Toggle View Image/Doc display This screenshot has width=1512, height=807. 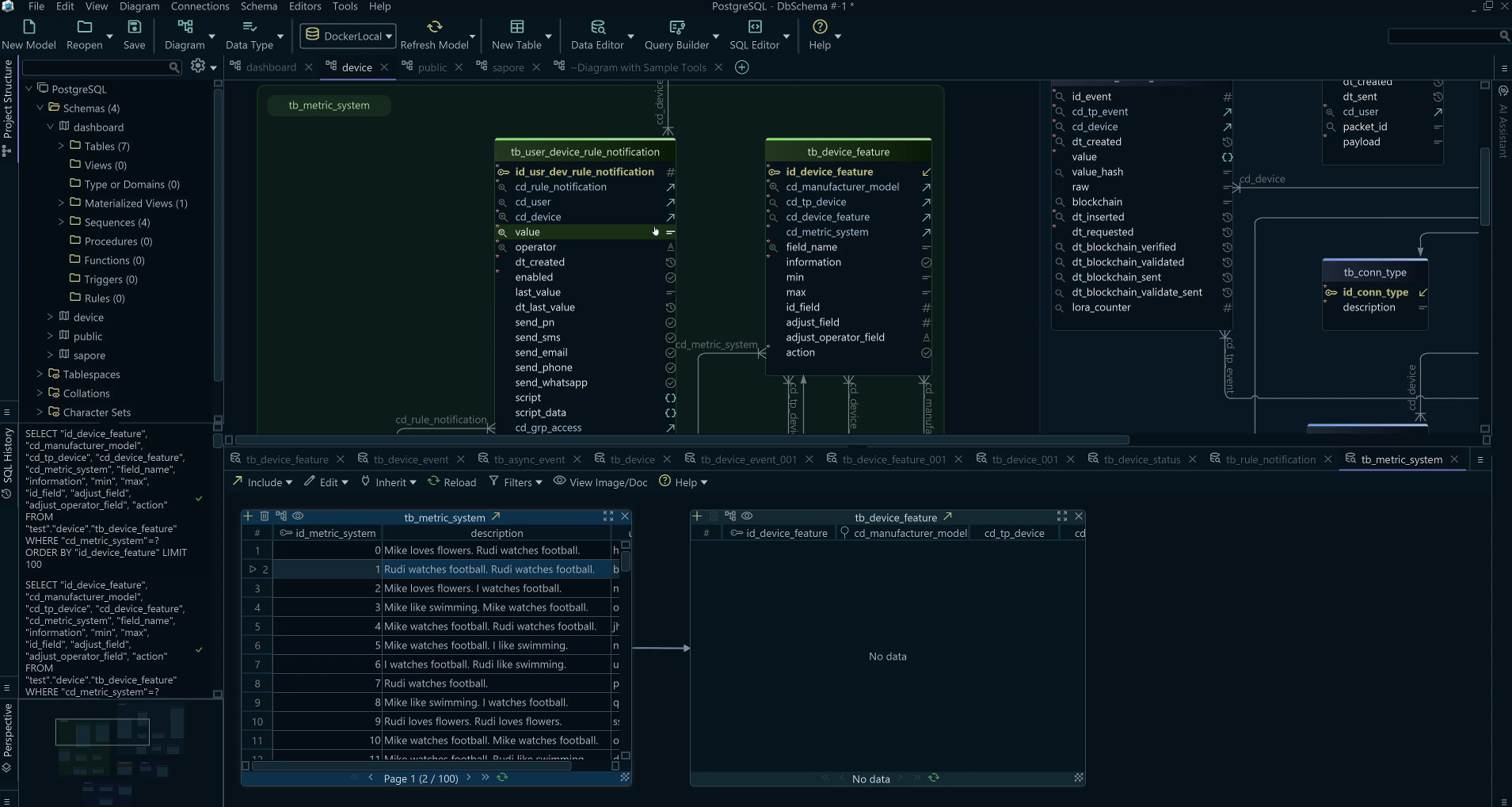pos(600,482)
